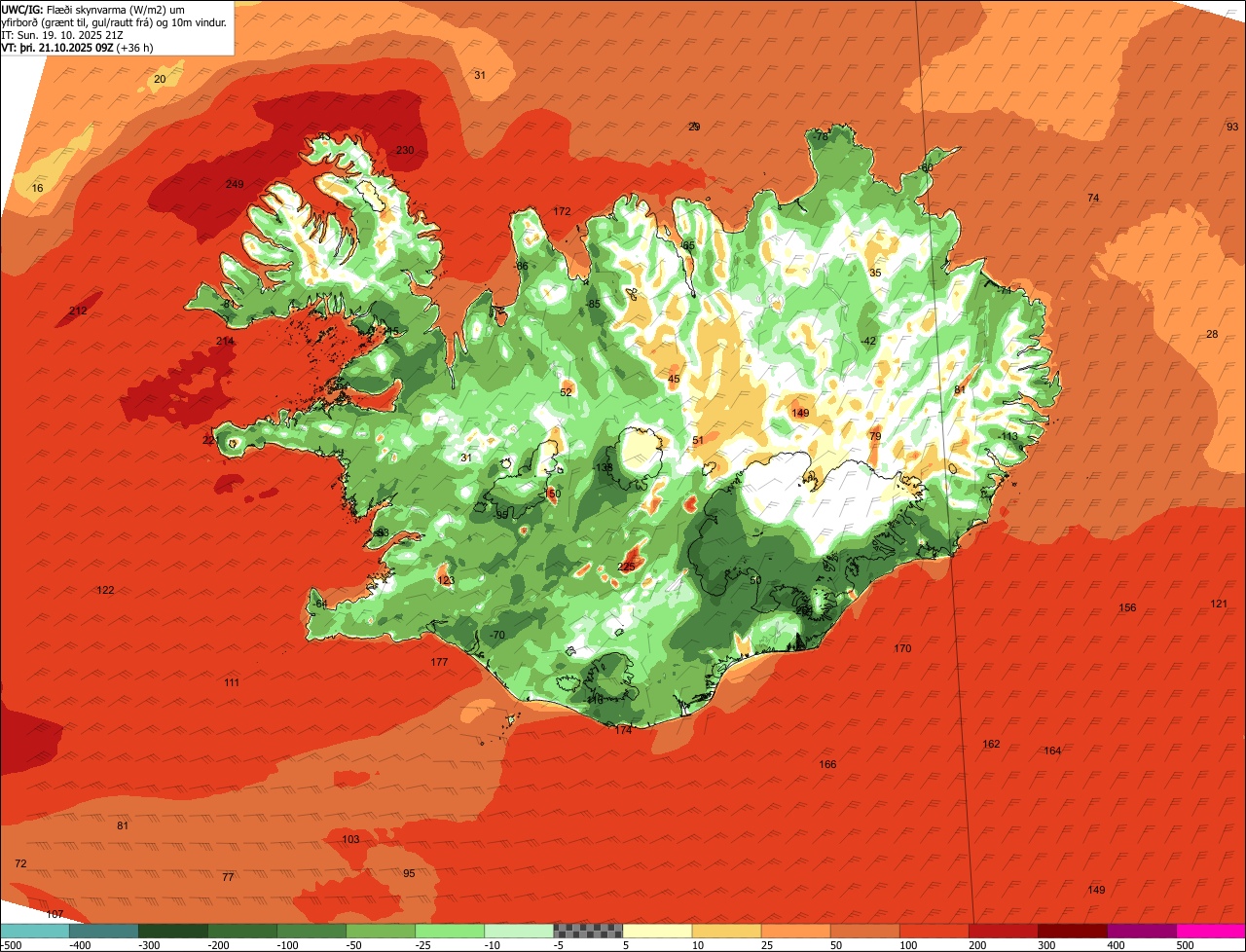Click the value 52 on the map
The height and width of the screenshot is (952, 1246).
[x=566, y=392]
